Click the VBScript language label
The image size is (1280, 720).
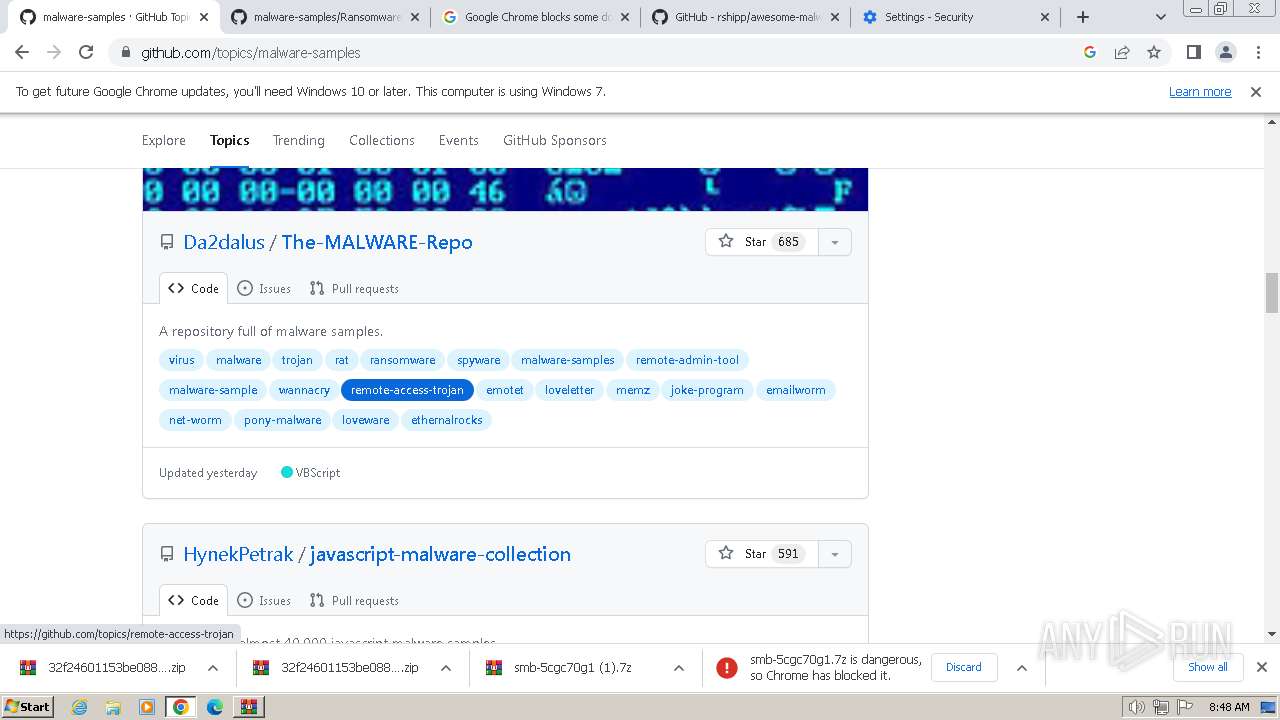pos(311,472)
